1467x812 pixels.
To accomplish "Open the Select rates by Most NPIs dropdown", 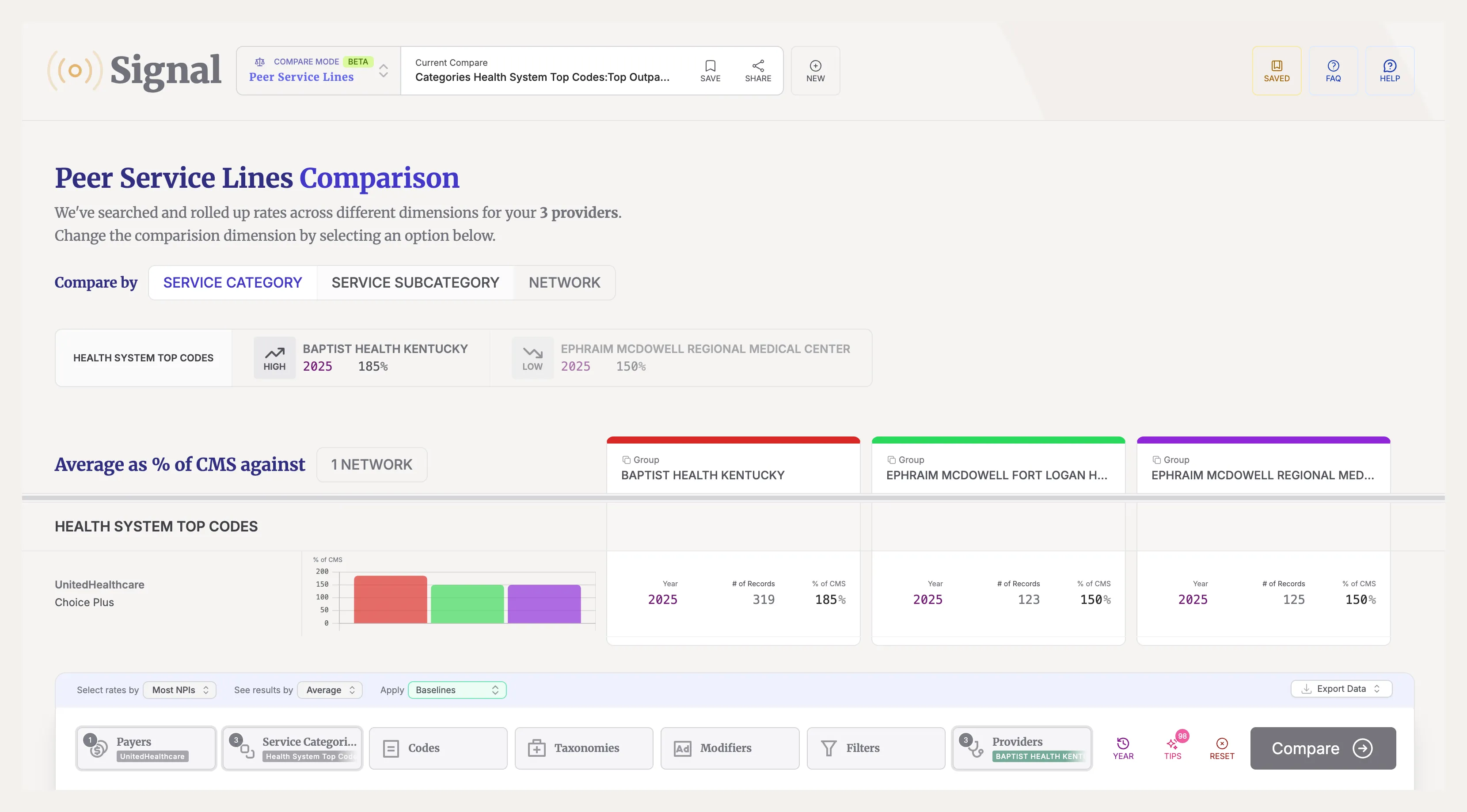I will pos(179,690).
